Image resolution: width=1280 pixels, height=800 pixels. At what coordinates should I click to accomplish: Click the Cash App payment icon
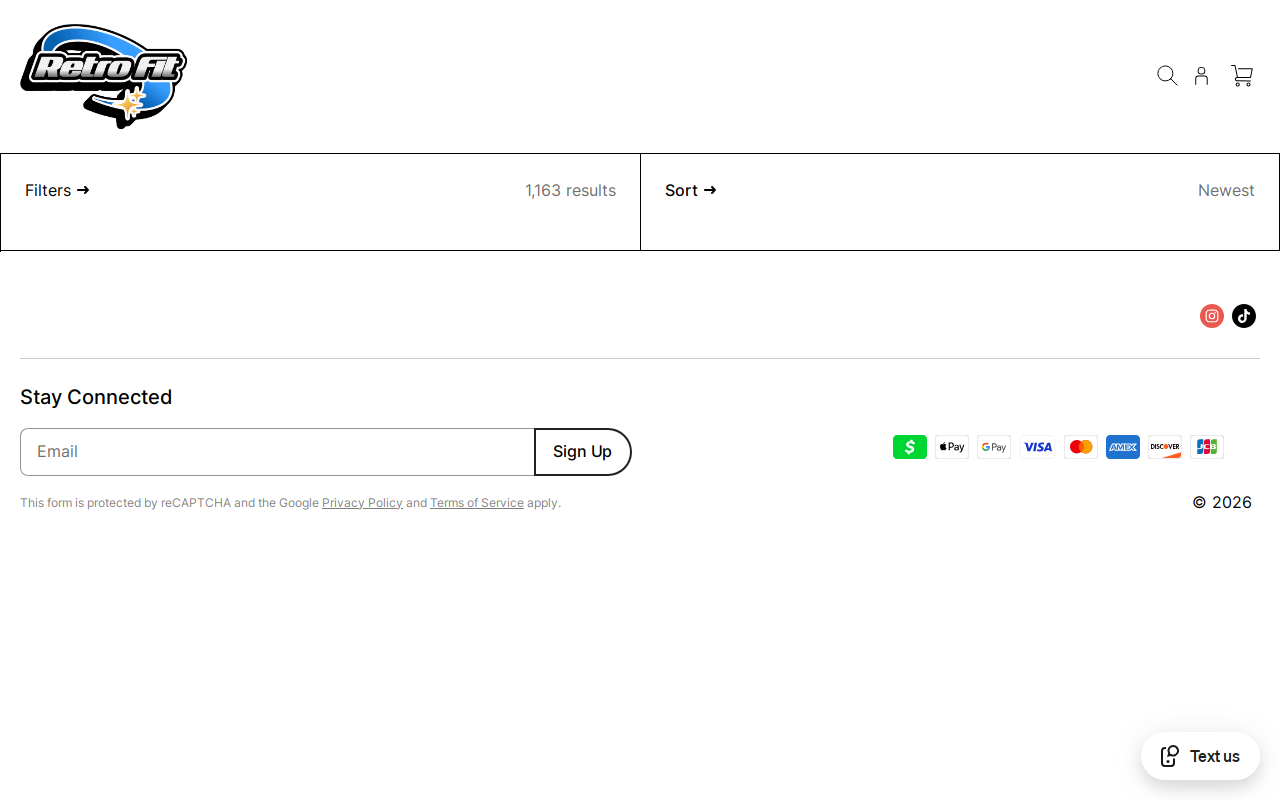[910, 447]
